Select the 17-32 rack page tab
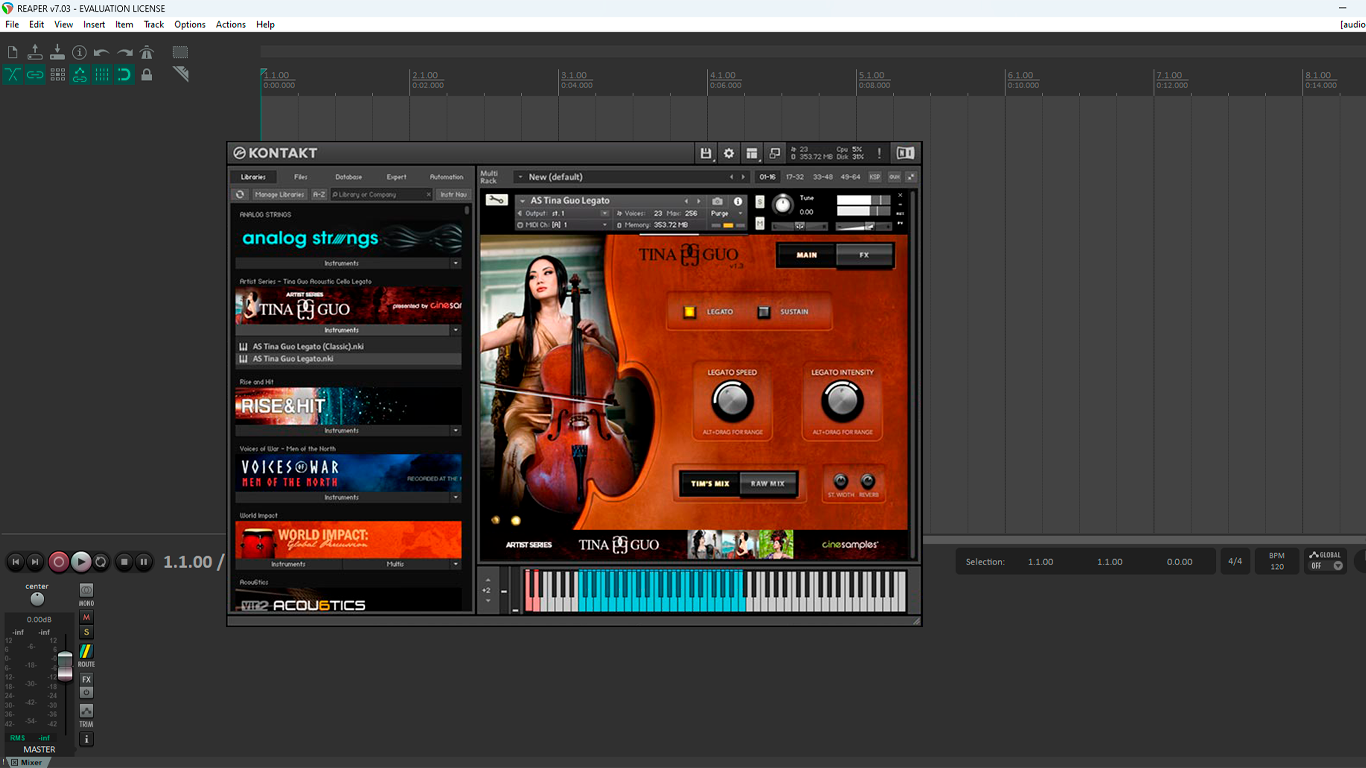The width and height of the screenshot is (1366, 768). click(794, 177)
